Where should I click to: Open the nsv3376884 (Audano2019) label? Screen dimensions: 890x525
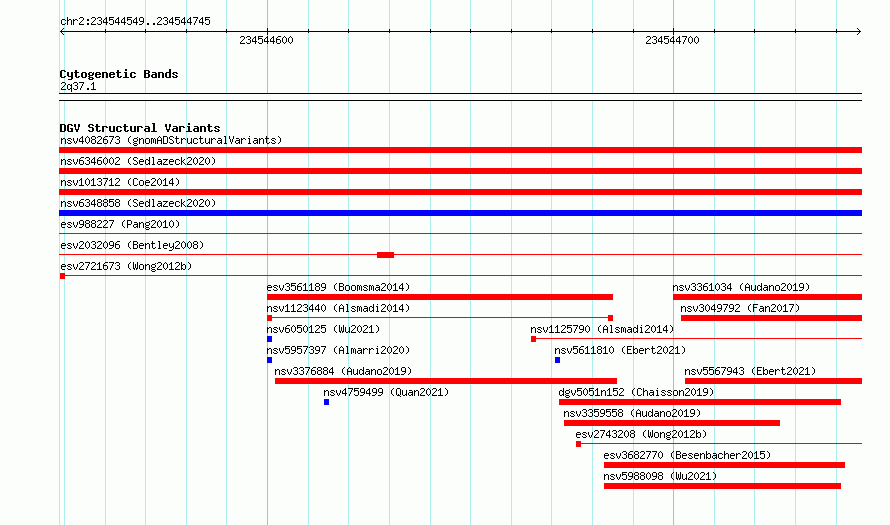tap(343, 371)
